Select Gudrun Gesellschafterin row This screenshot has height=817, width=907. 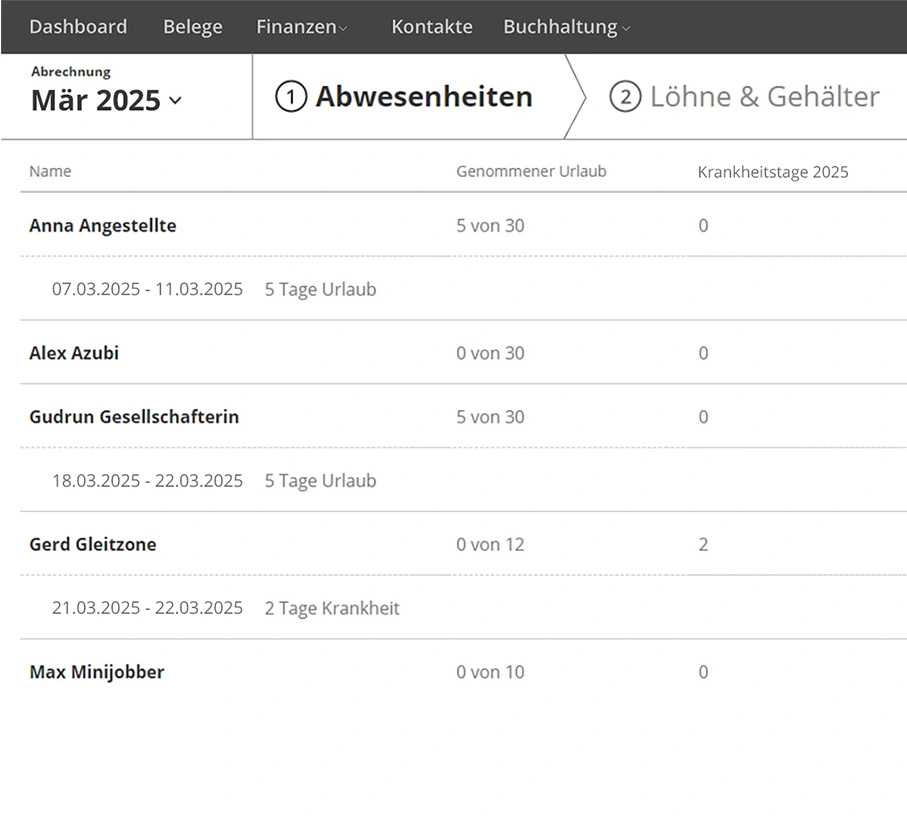134,417
